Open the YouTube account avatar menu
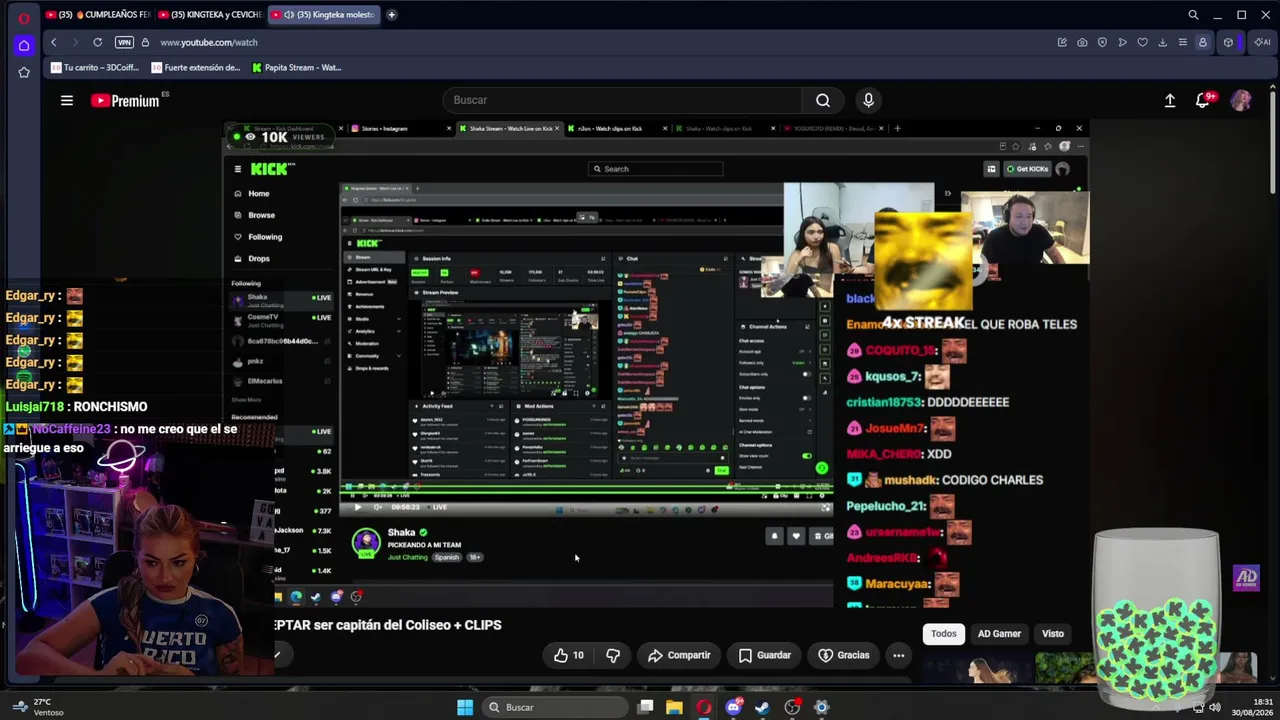The height and width of the screenshot is (720, 1280). click(1241, 100)
